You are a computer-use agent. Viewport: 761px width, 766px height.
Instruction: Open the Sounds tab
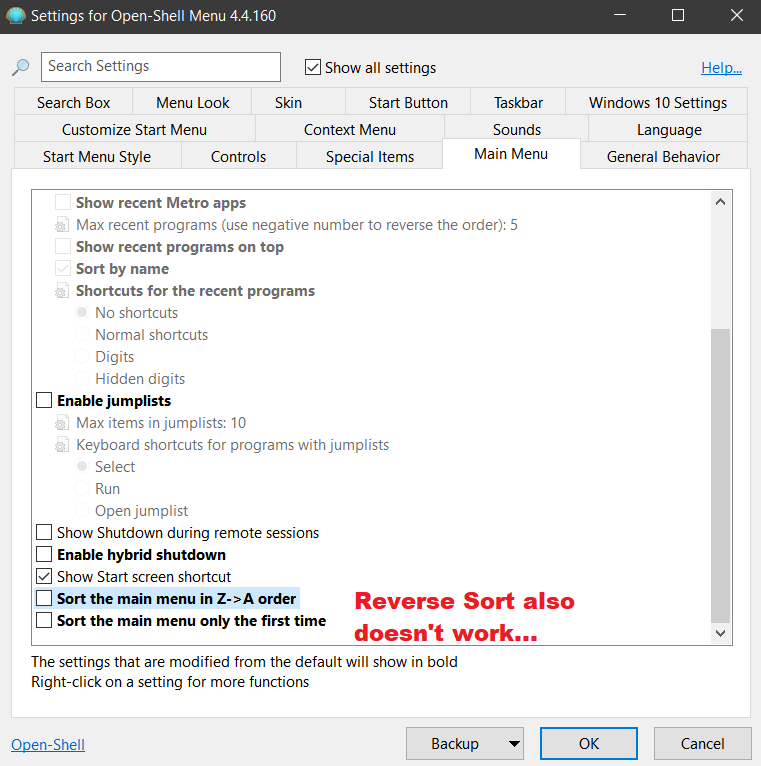point(517,129)
